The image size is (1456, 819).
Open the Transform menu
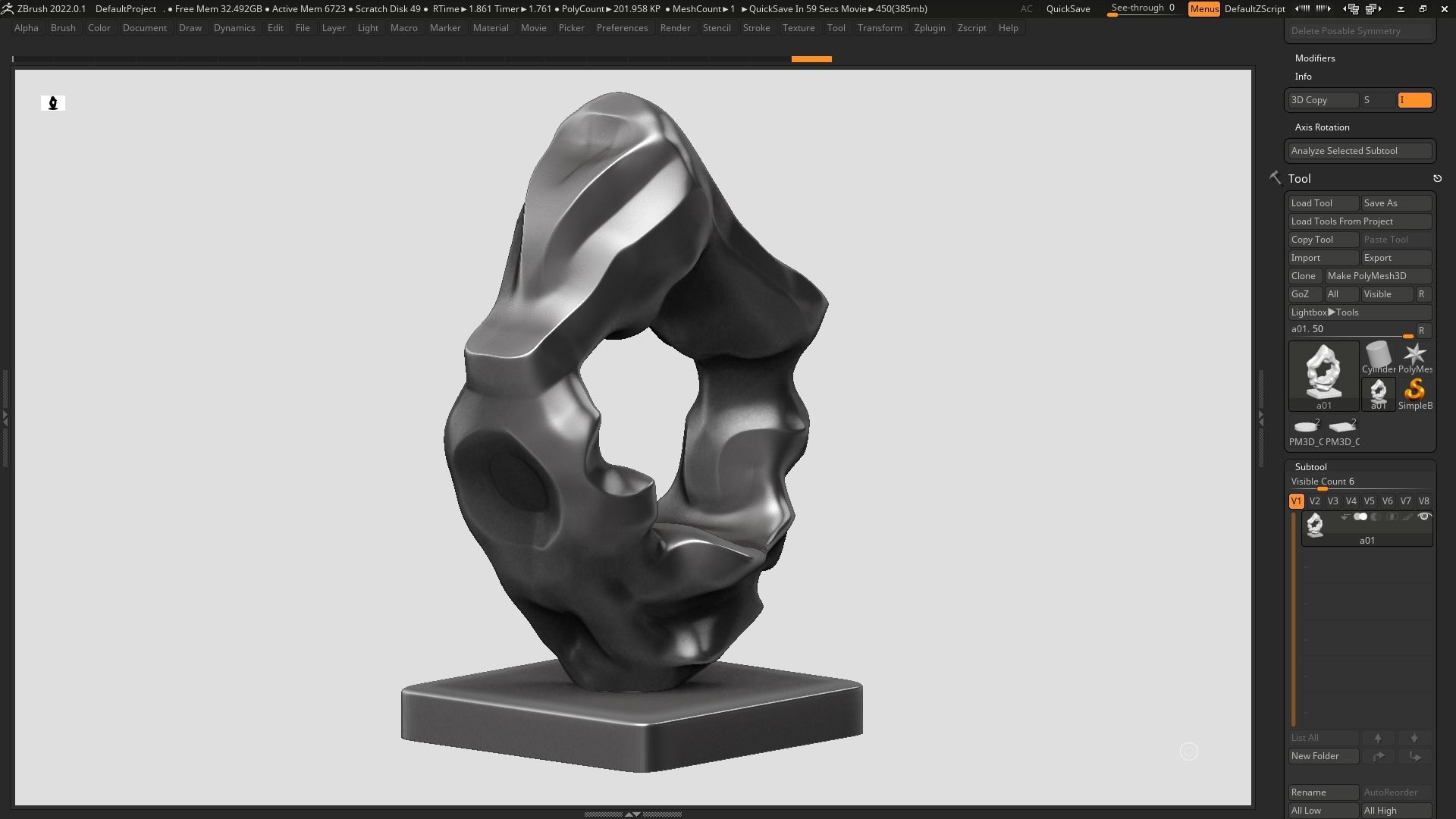click(x=880, y=28)
